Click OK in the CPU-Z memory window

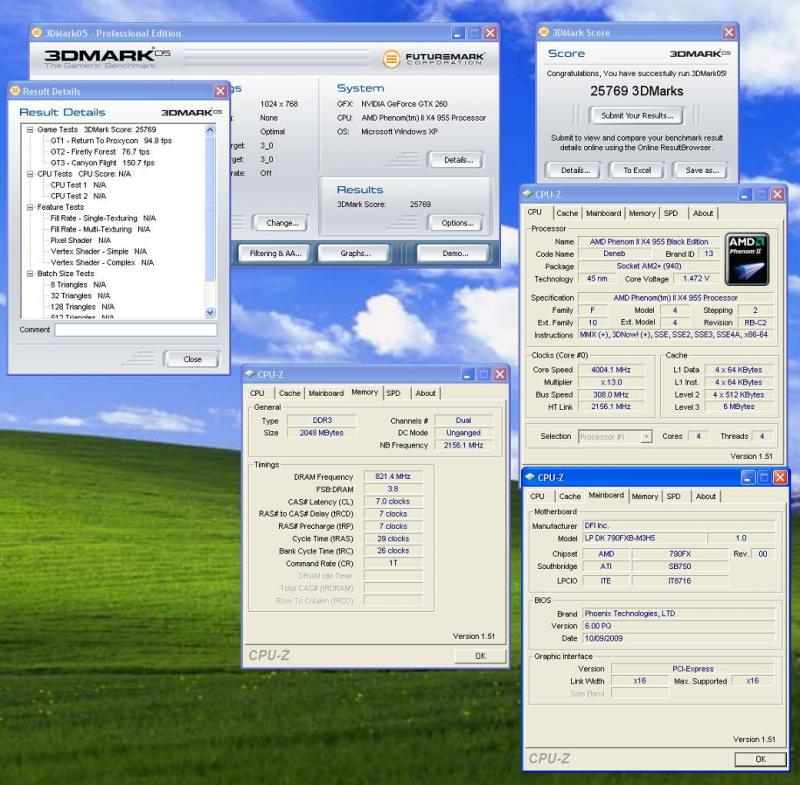(480, 656)
